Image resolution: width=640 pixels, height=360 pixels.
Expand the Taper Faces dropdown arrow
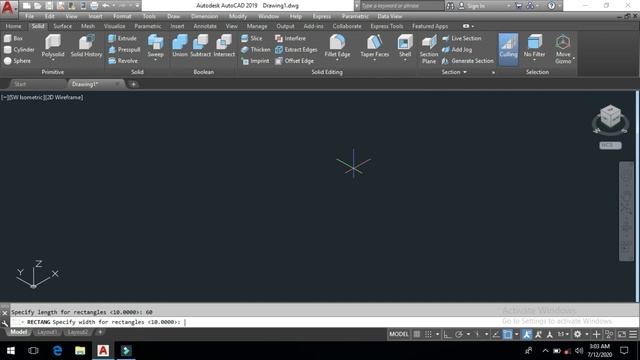pyautogui.click(x=374, y=60)
